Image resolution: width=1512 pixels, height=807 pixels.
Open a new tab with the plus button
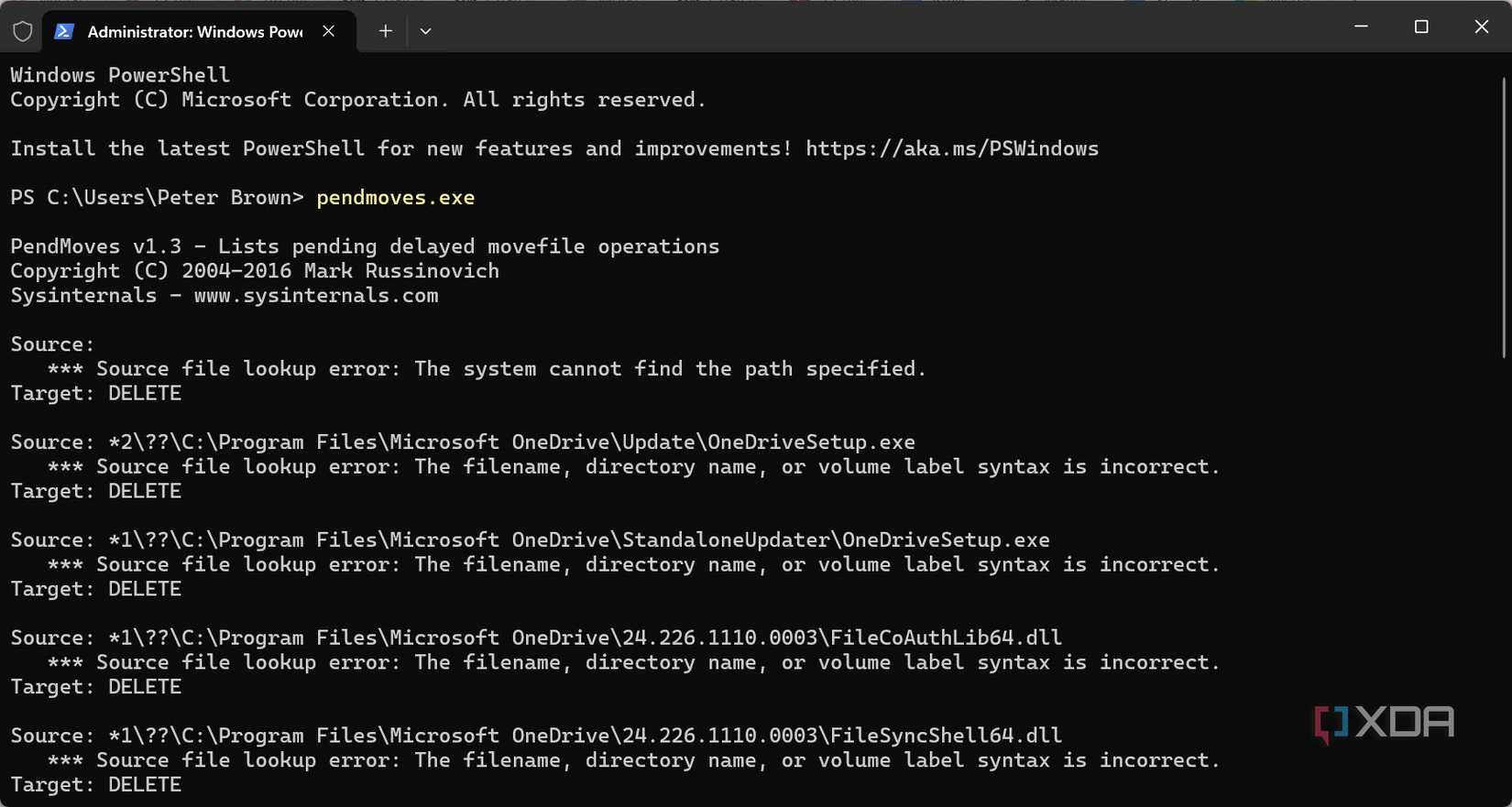click(x=385, y=30)
